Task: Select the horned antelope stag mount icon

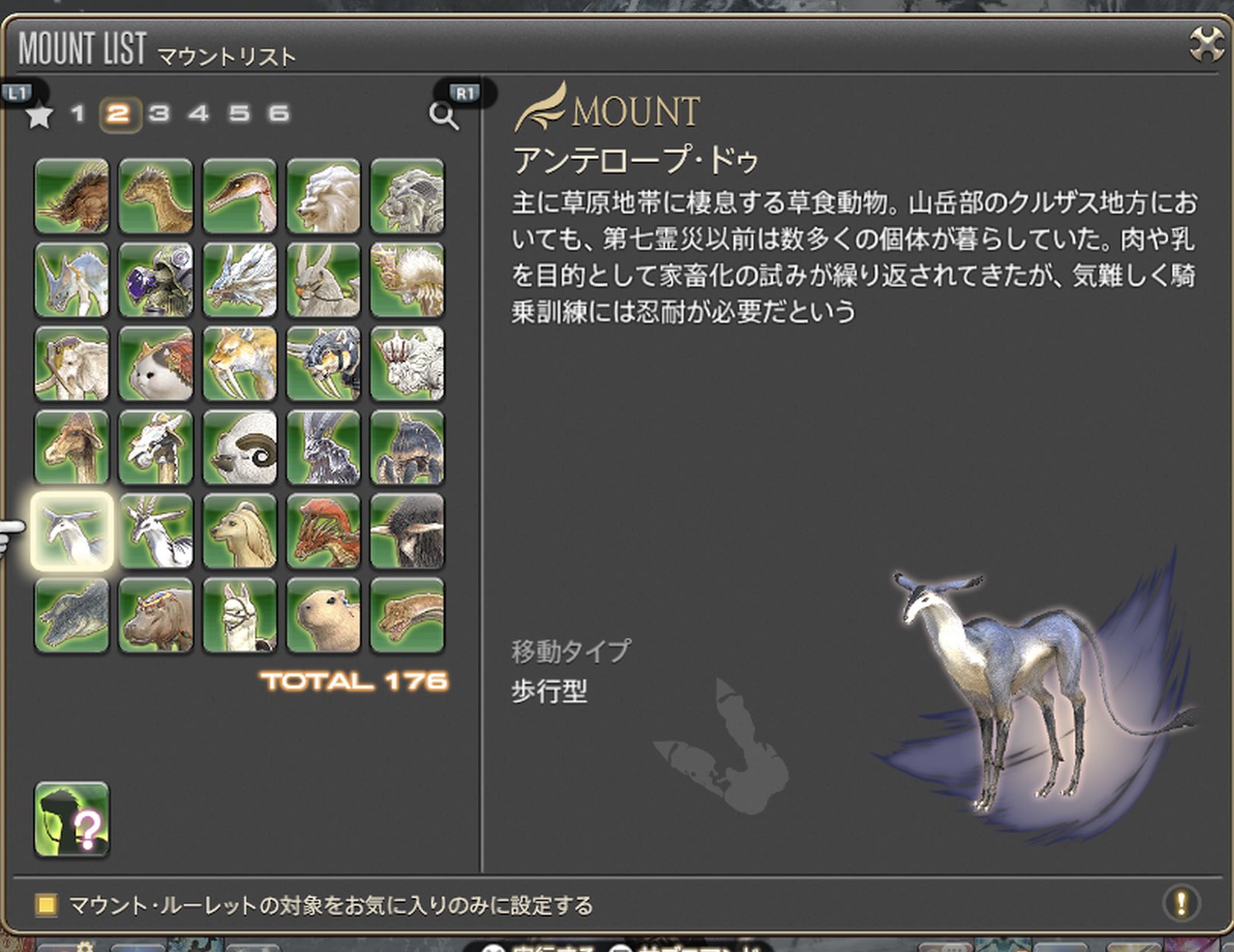Action: point(156,531)
